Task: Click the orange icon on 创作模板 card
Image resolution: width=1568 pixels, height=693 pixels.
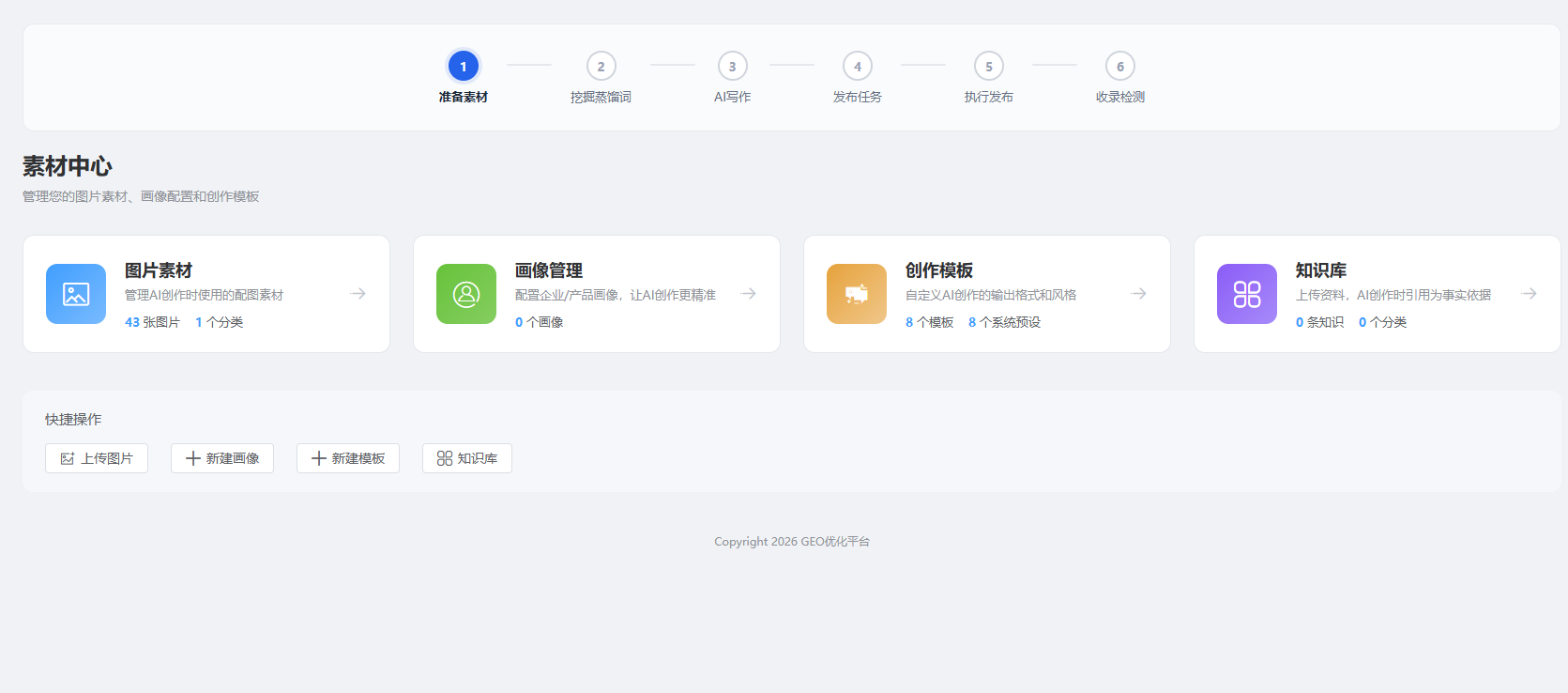Action: tap(857, 294)
